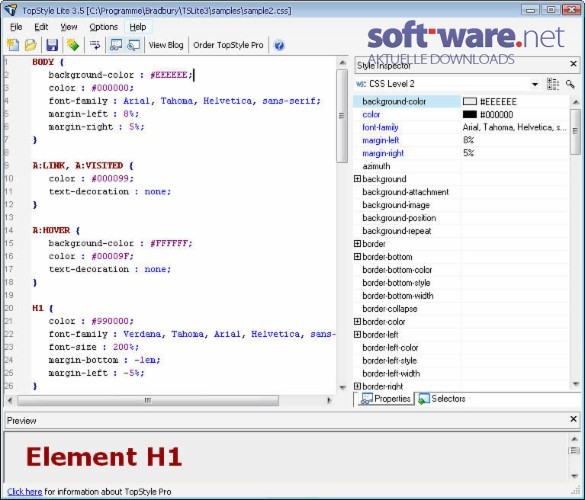
Task: Select the border-left-color property
Action: [390, 348]
